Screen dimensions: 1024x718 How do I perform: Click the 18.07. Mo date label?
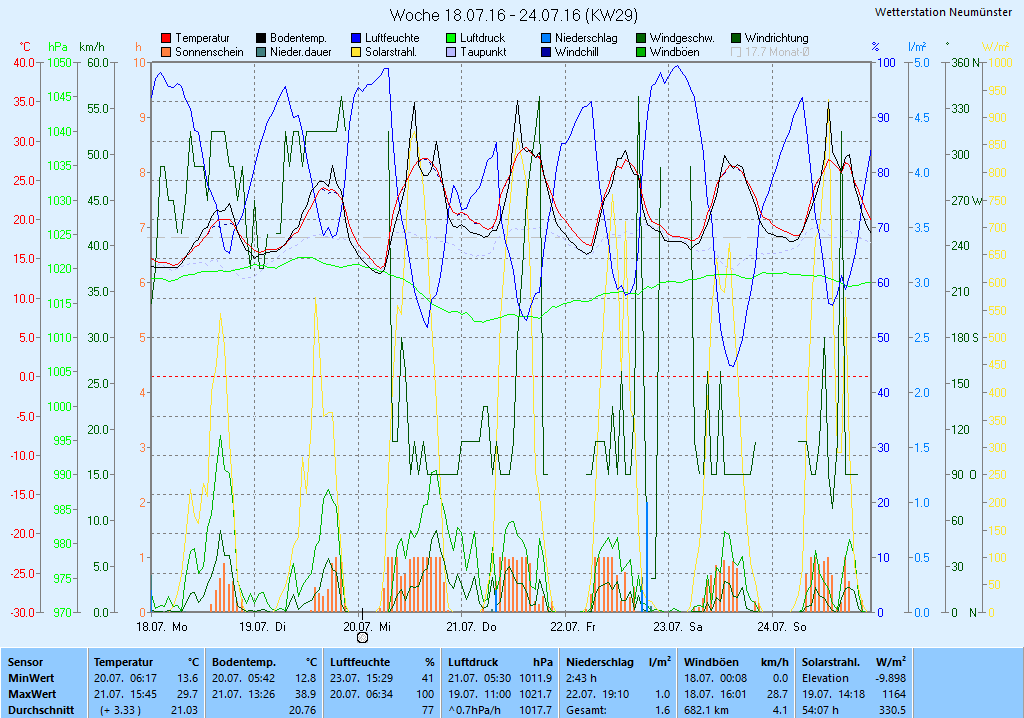(161, 627)
